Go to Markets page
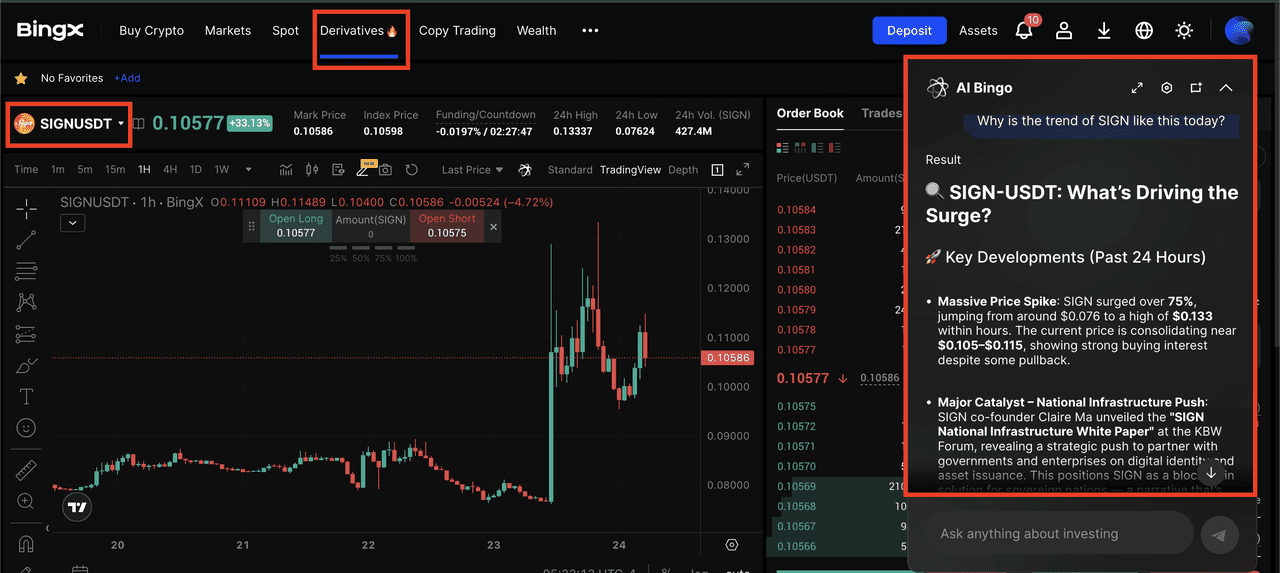 coord(228,30)
